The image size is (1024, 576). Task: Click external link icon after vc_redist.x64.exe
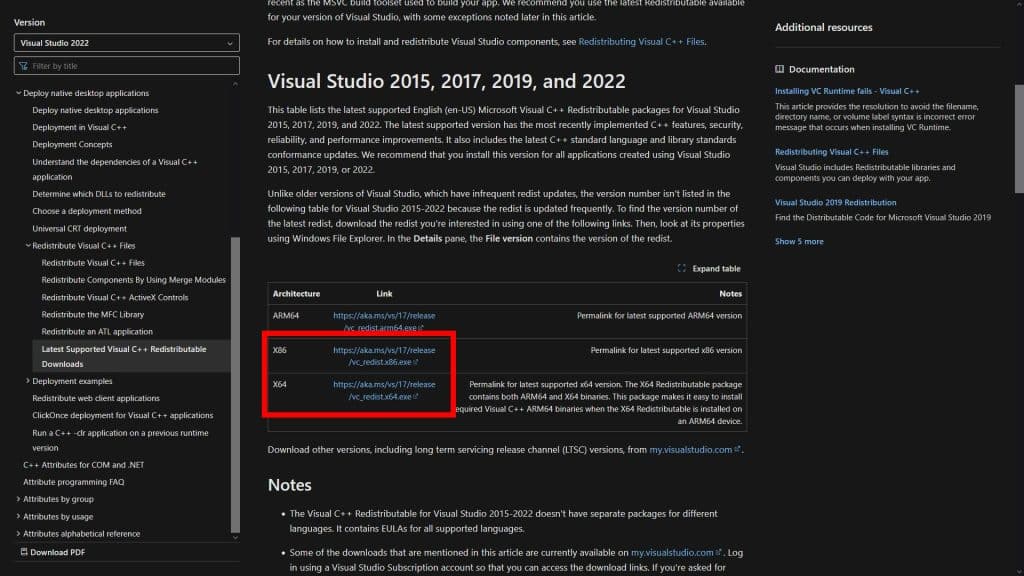coord(415,396)
